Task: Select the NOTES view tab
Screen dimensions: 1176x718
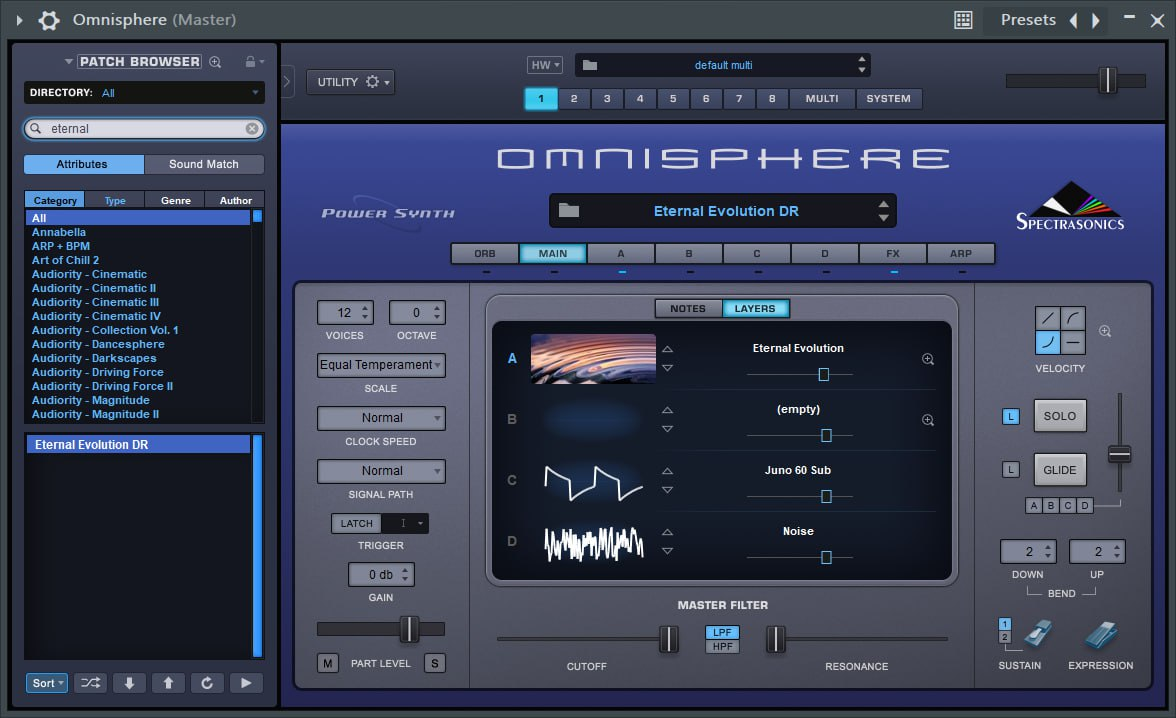Action: (688, 308)
